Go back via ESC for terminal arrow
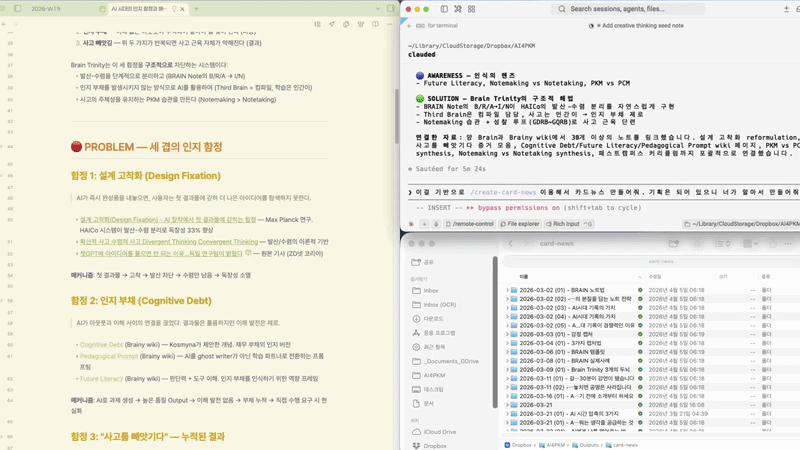This screenshot has height=450, width=800. [x=410, y=26]
